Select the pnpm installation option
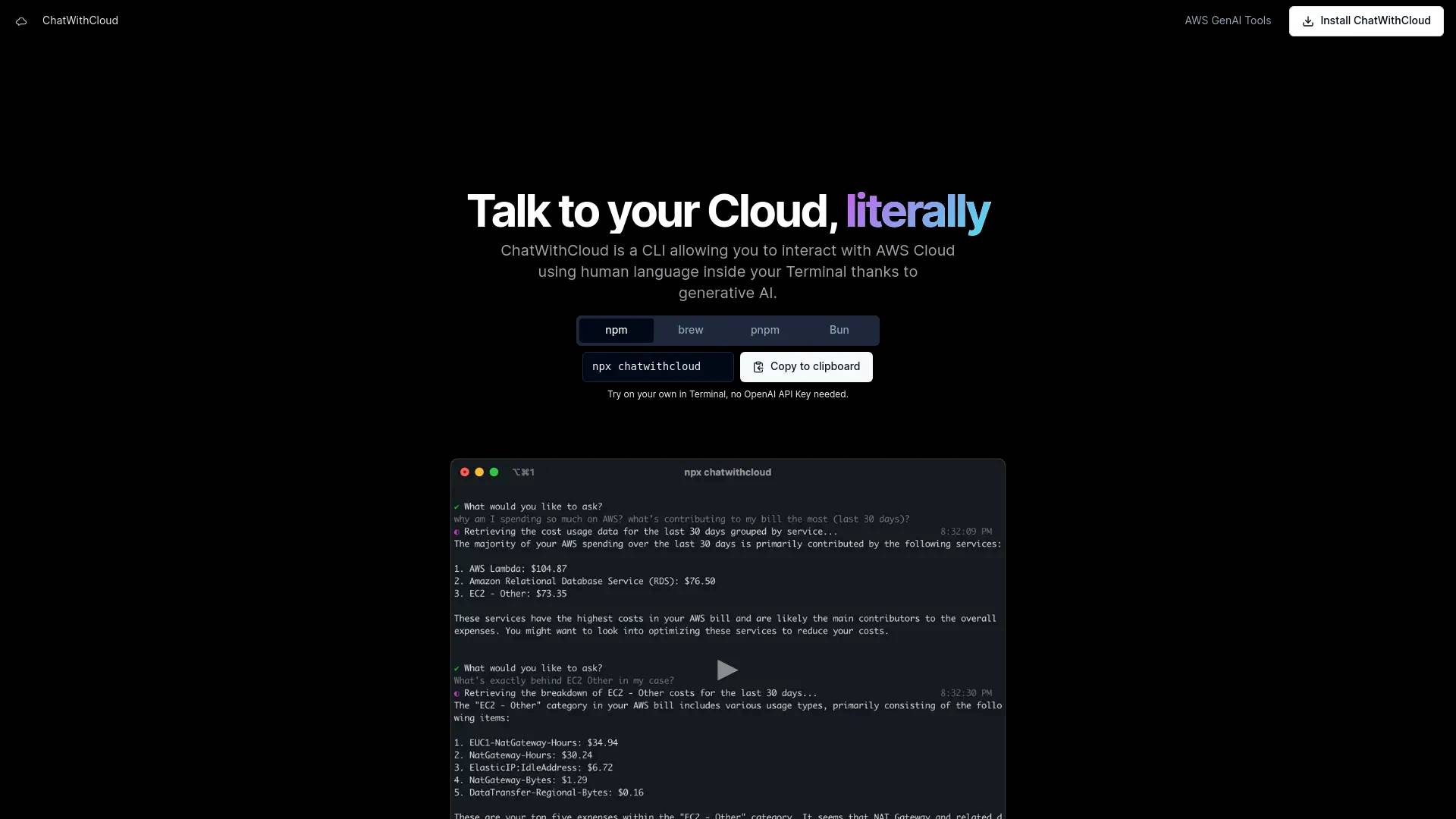The height and width of the screenshot is (819, 1456). 764,329
